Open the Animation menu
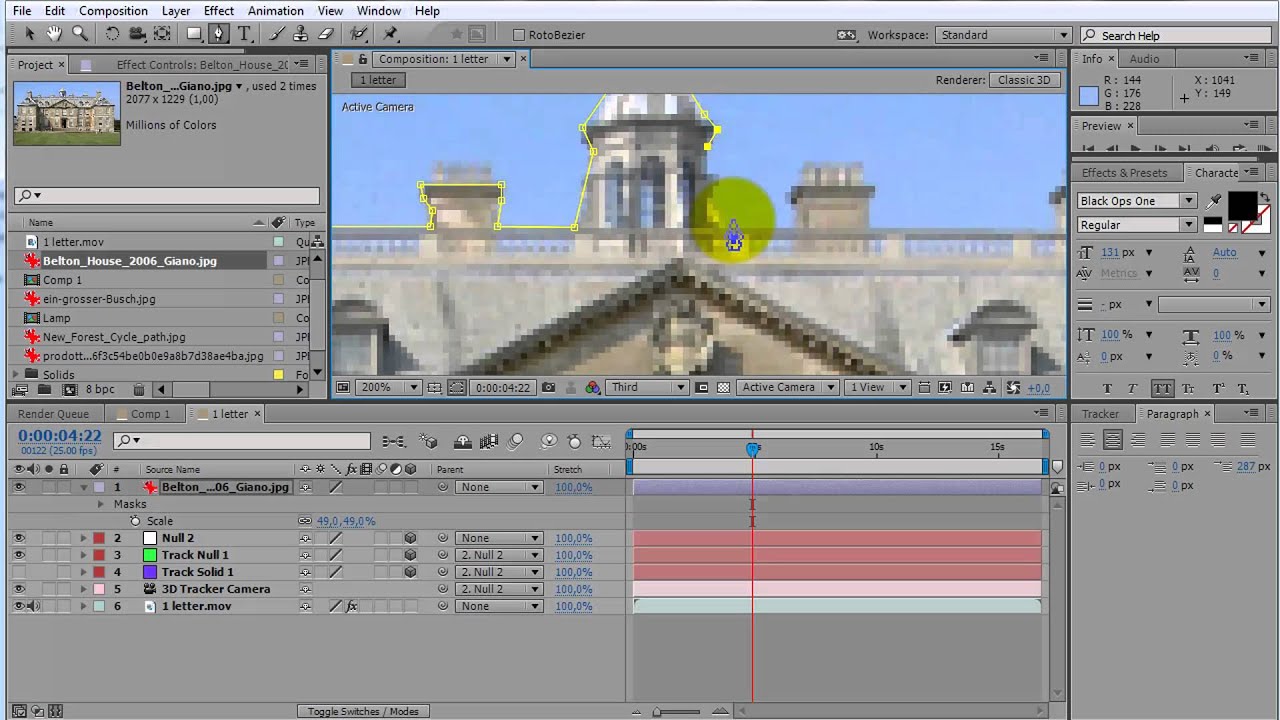The height and width of the screenshot is (720, 1280). coord(276,11)
